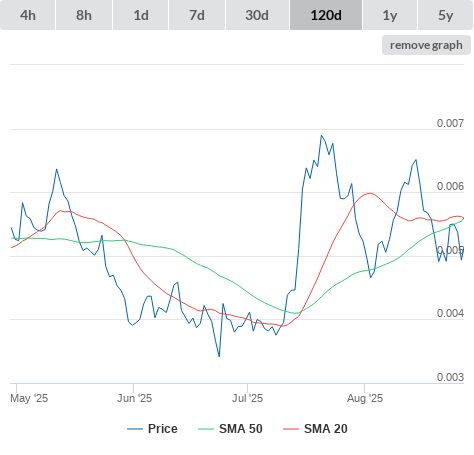
Task: Click the Jul '25 axis label
Action: [x=247, y=398]
